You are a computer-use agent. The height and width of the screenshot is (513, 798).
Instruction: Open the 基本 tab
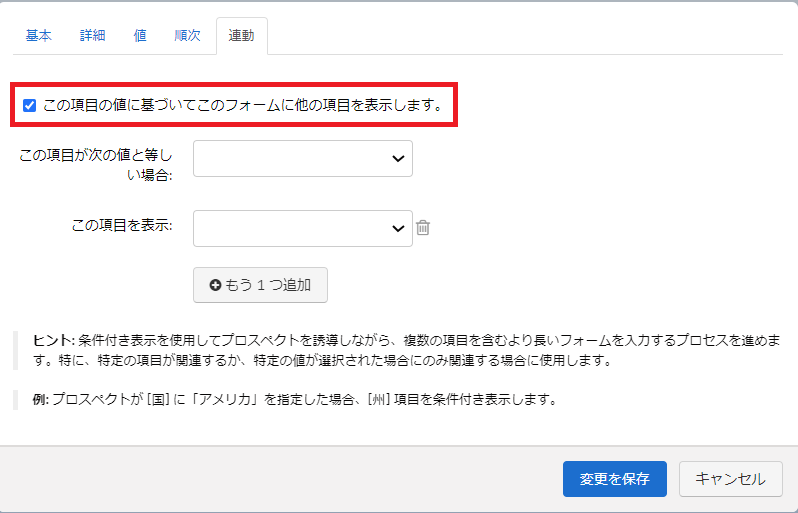pos(39,36)
